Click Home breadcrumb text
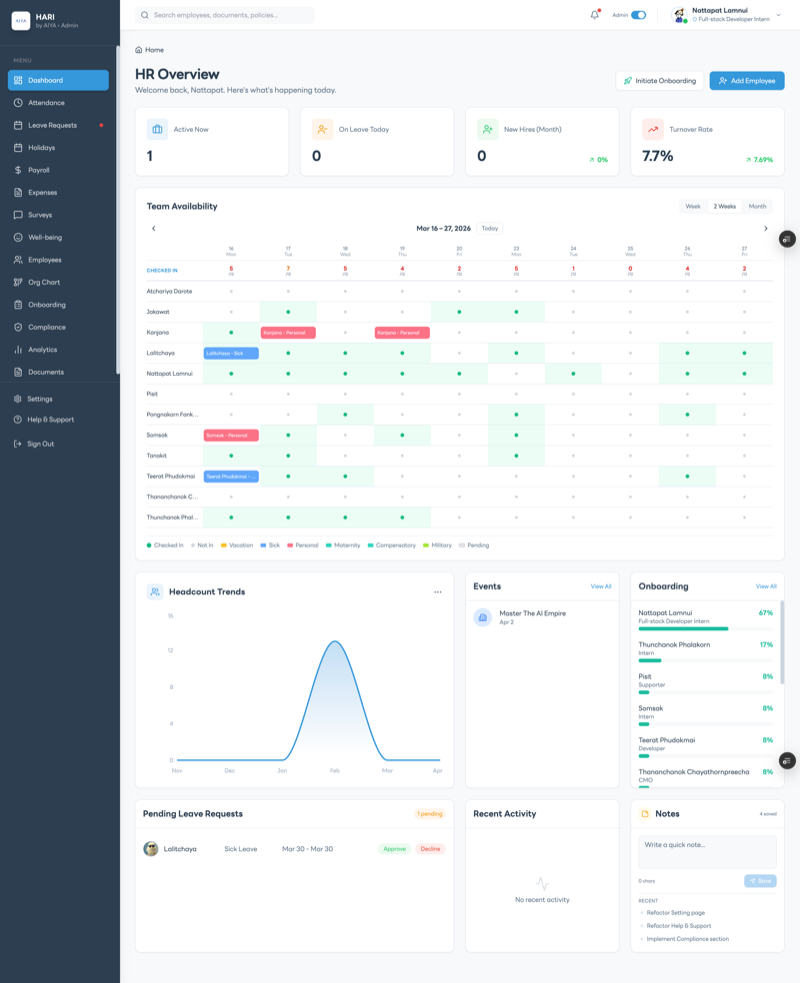The width and height of the screenshot is (800, 983). [154, 50]
